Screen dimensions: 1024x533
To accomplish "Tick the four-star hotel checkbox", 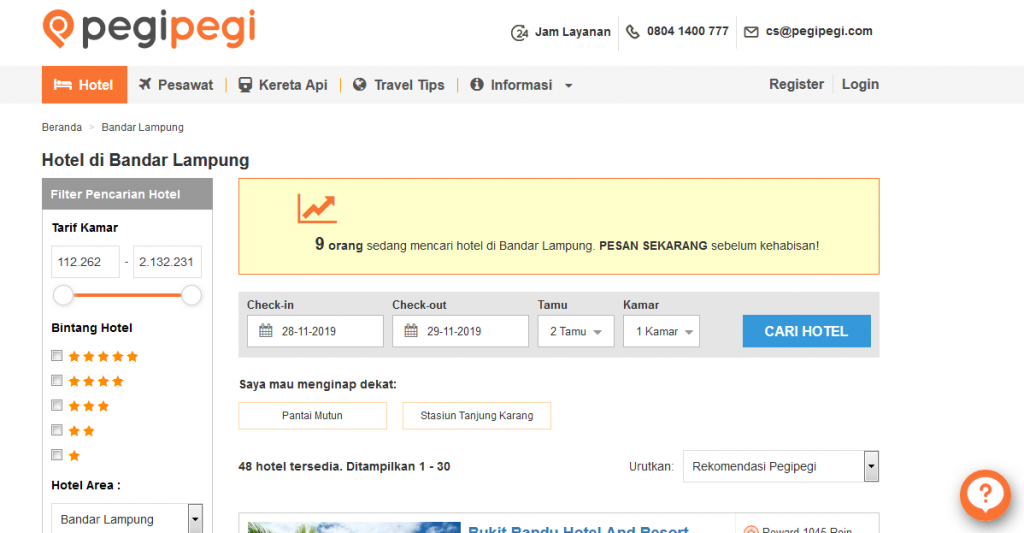I will coord(57,380).
